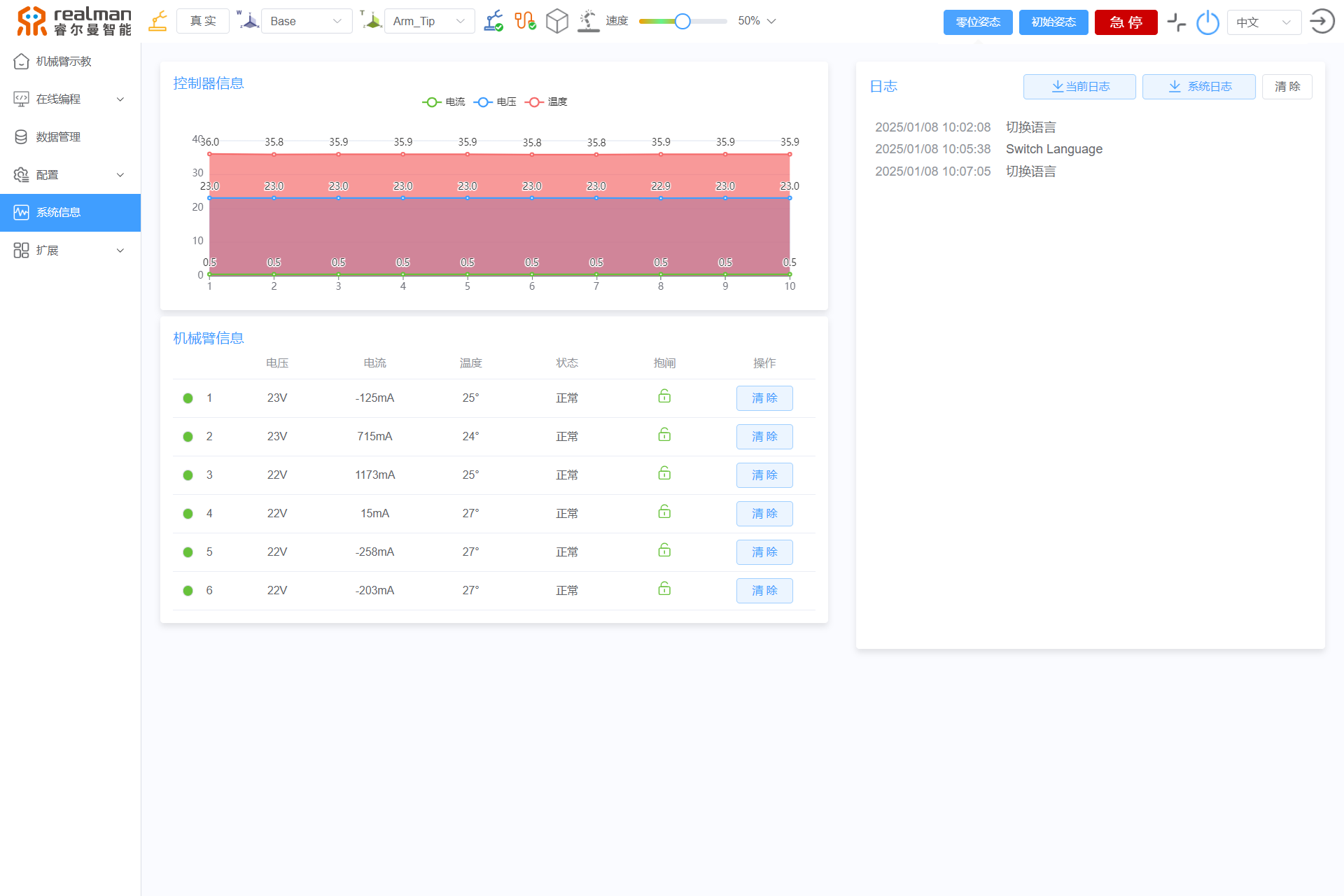Click the collapse arrows icon near power
The image size is (1344, 896).
click(1177, 22)
